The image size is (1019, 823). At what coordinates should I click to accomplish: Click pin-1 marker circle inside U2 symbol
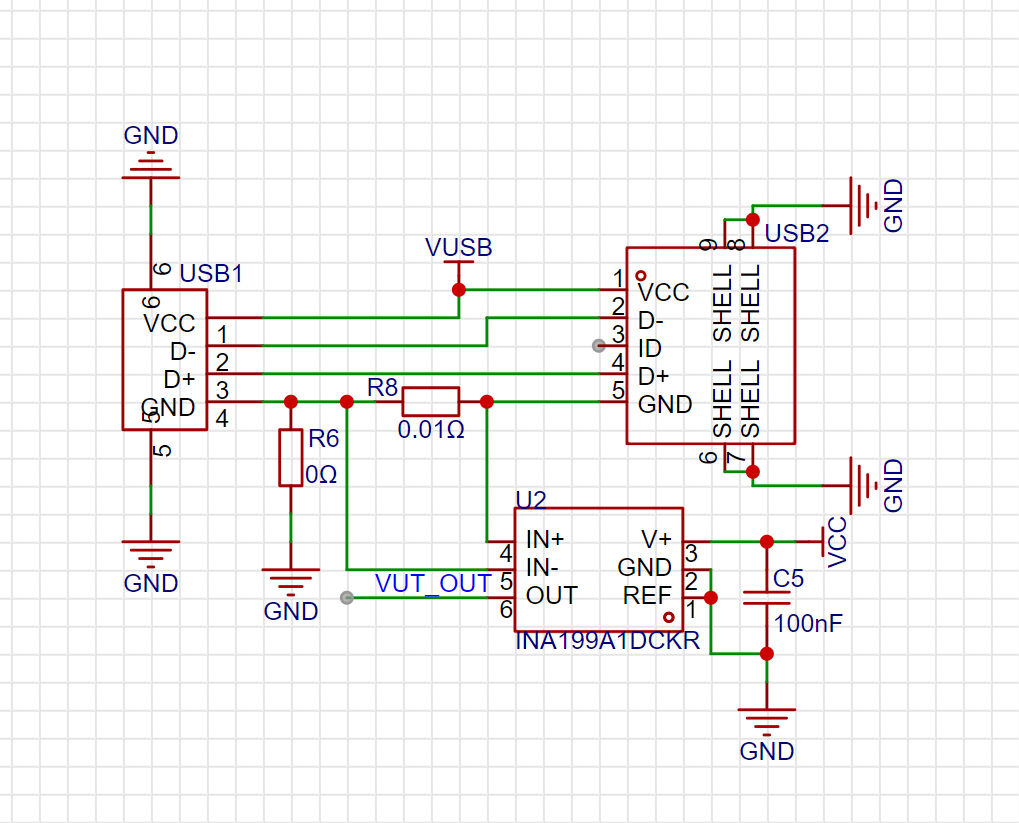tap(669, 617)
